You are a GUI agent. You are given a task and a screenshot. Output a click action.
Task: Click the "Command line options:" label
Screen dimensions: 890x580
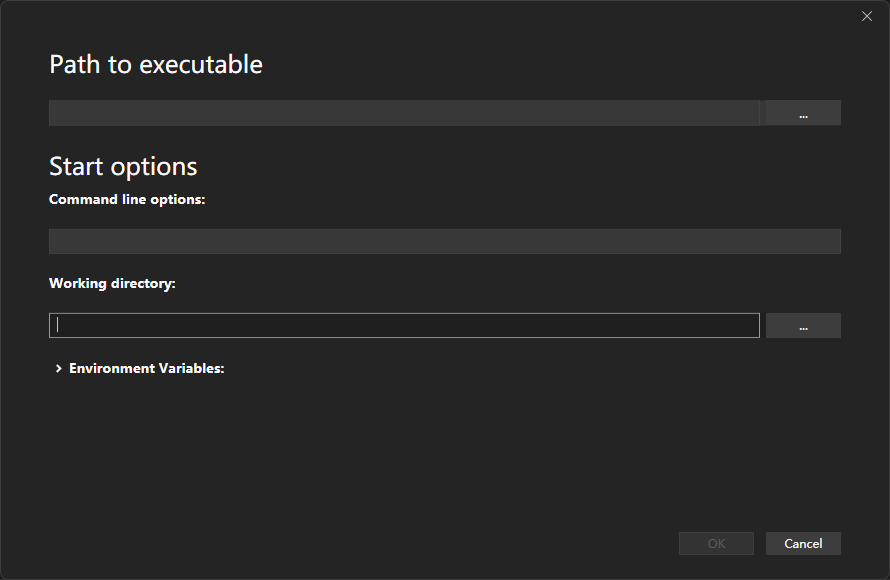127,199
